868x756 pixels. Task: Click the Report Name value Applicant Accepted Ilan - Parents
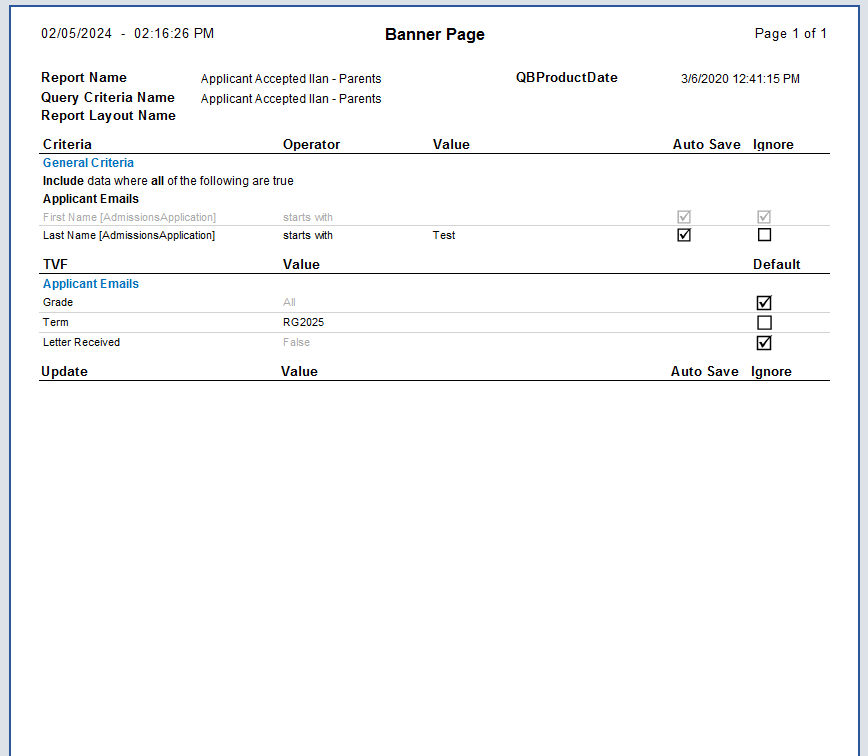tap(291, 79)
